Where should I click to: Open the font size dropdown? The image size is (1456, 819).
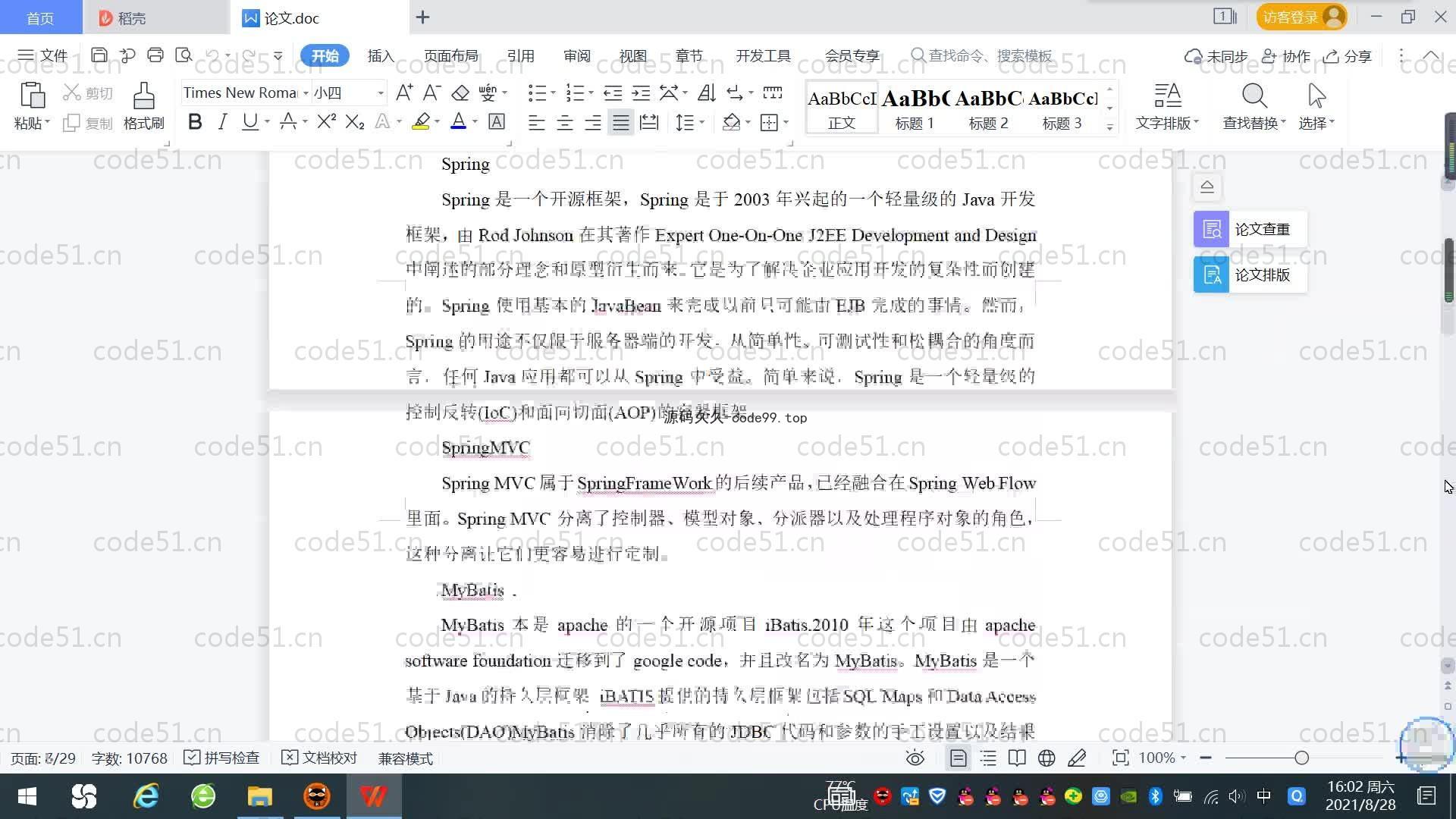[x=381, y=93]
